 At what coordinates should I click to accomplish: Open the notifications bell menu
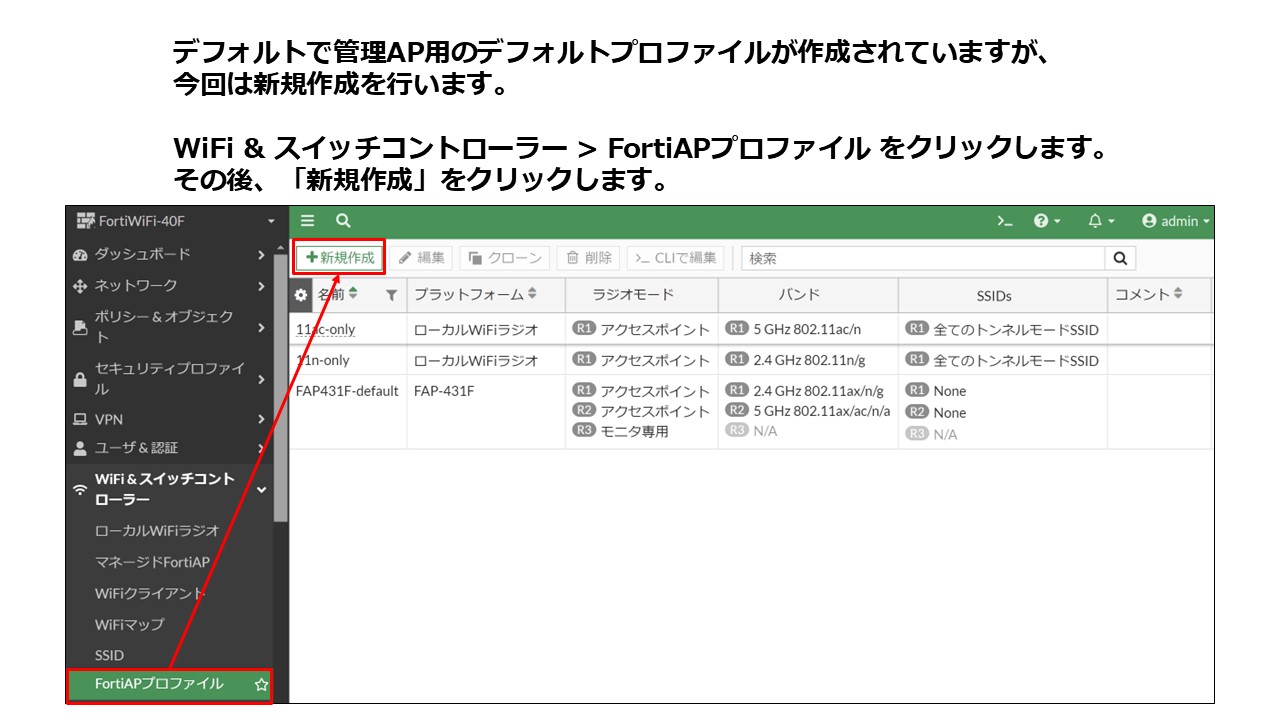tap(1101, 221)
